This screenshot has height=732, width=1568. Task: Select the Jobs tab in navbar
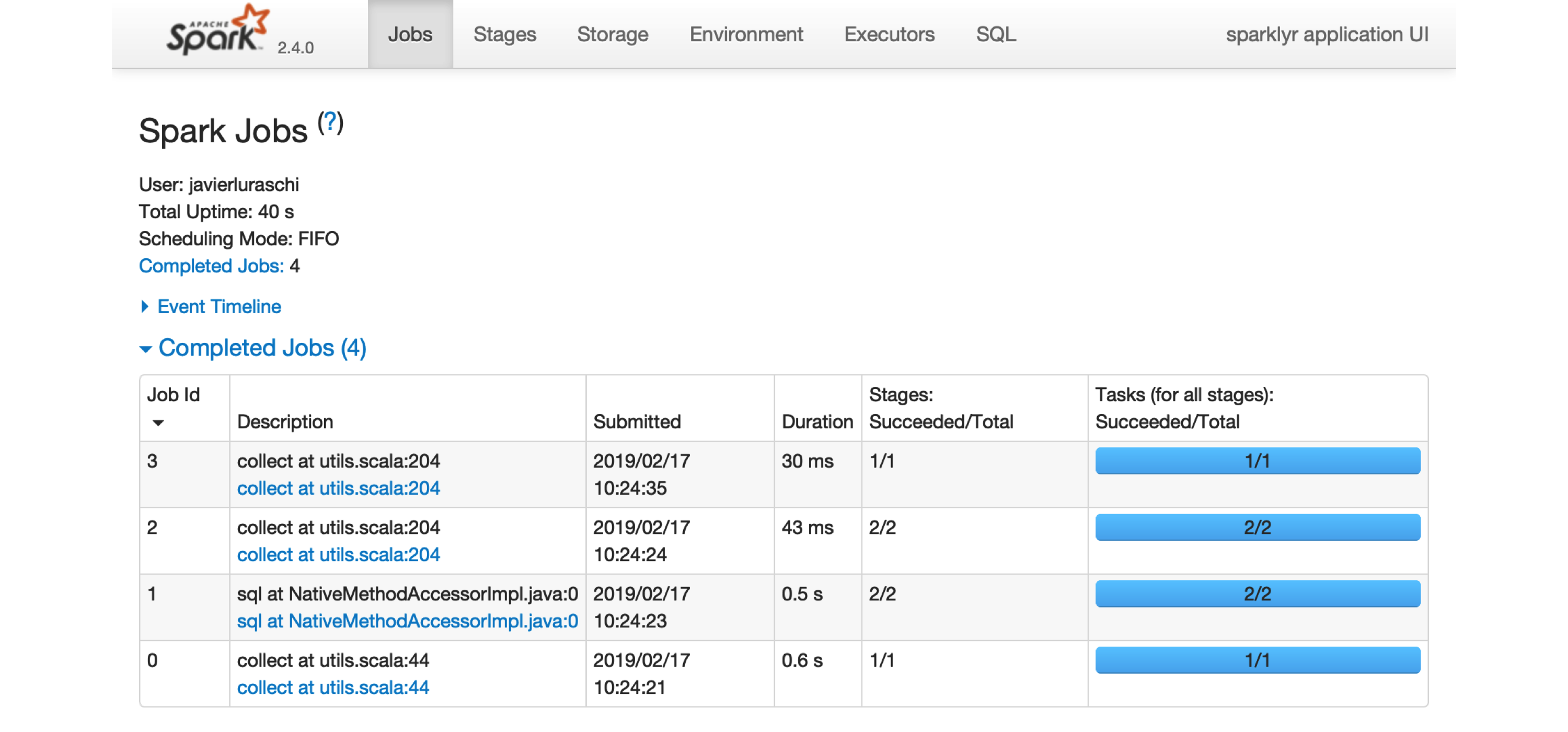pyautogui.click(x=410, y=33)
